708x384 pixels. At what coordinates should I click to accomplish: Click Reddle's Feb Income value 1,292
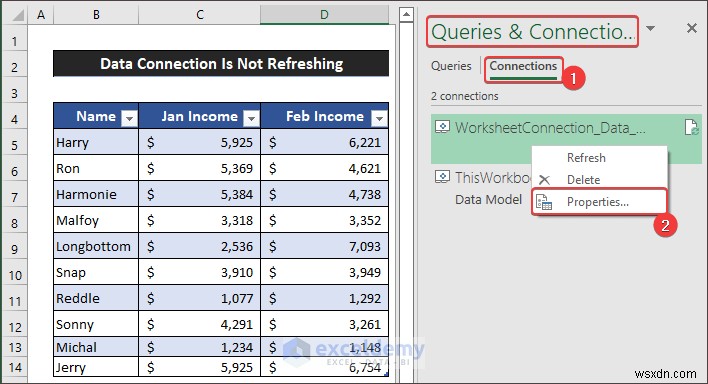click(325, 298)
